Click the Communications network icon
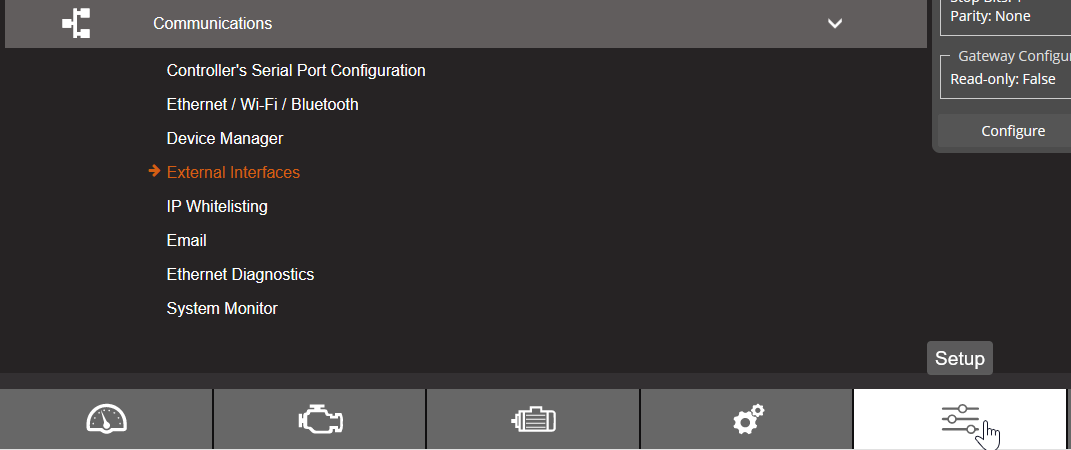The width and height of the screenshot is (1071, 450). pos(76,24)
